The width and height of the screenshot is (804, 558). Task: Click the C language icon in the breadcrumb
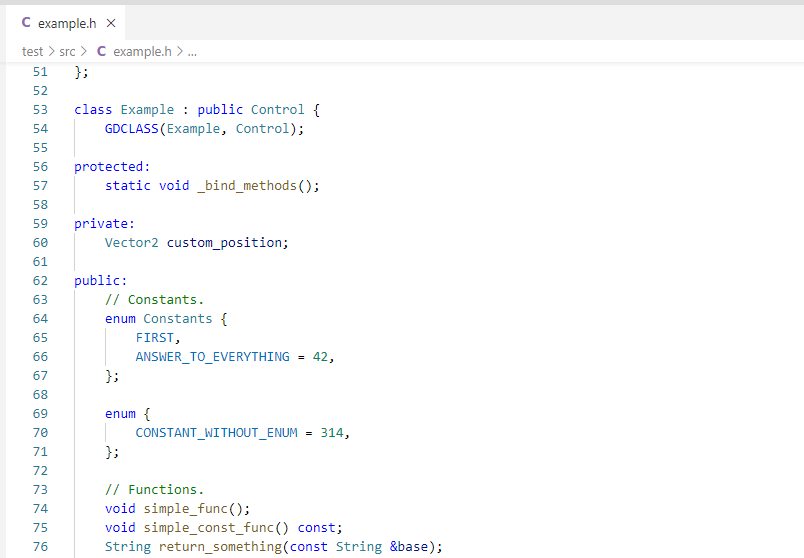point(102,51)
